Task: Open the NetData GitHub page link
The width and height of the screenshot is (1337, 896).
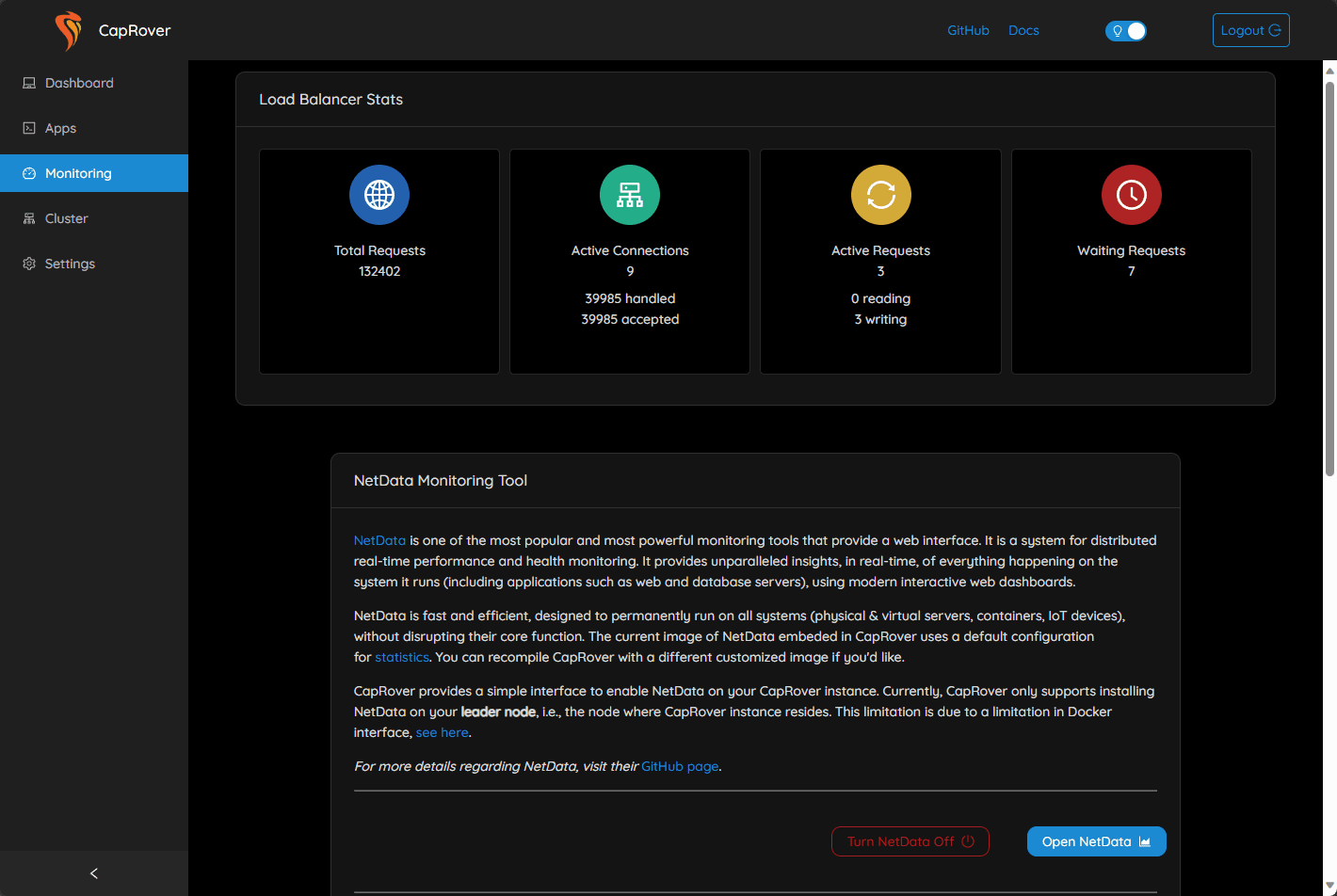Action: pyautogui.click(x=680, y=766)
